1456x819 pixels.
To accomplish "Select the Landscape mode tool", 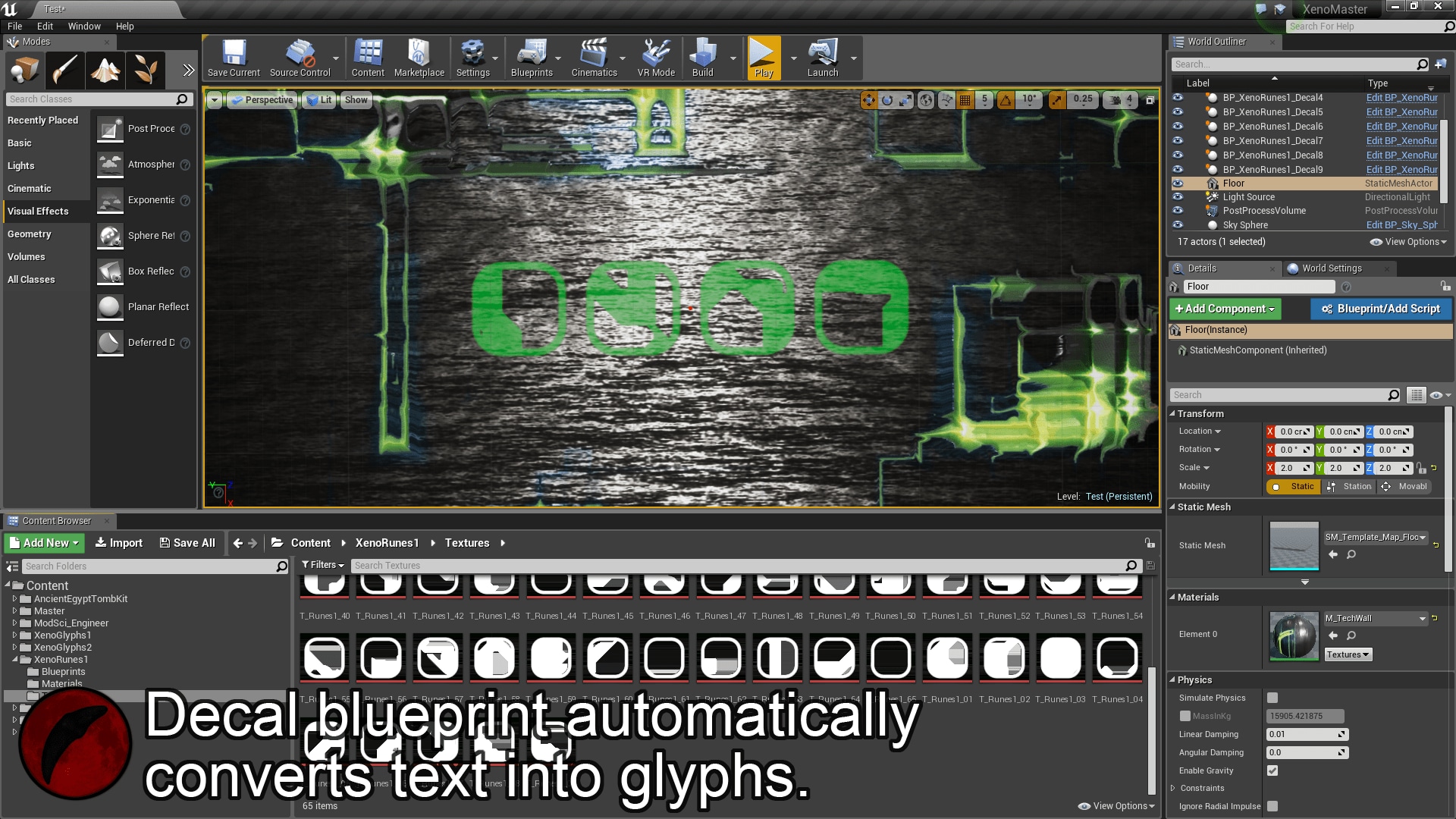I will tap(105, 71).
